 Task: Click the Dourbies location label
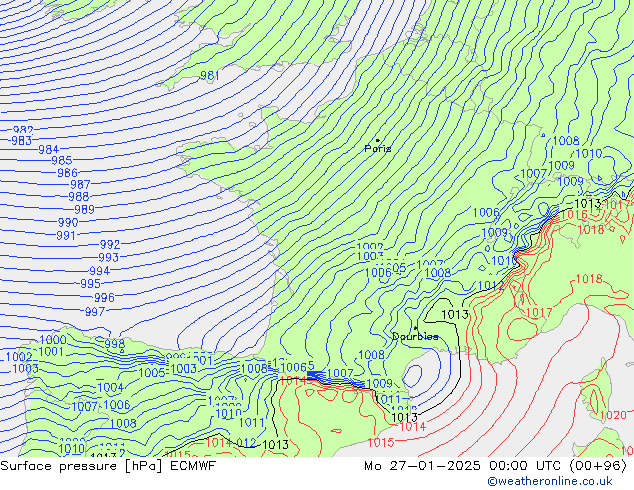click(x=415, y=336)
